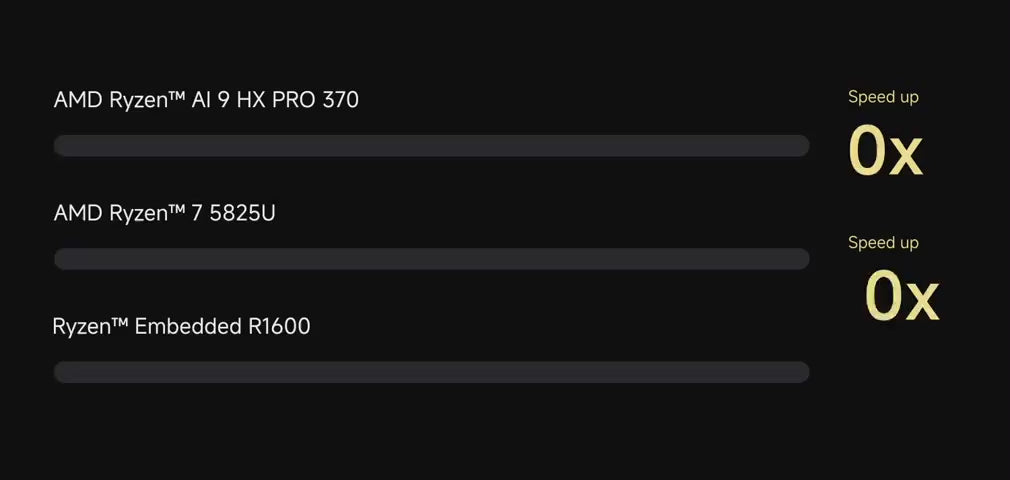The image size is (1010, 480).
Task: Click the left end of the Ryzen 7 5825U bar
Action: click(x=62, y=259)
